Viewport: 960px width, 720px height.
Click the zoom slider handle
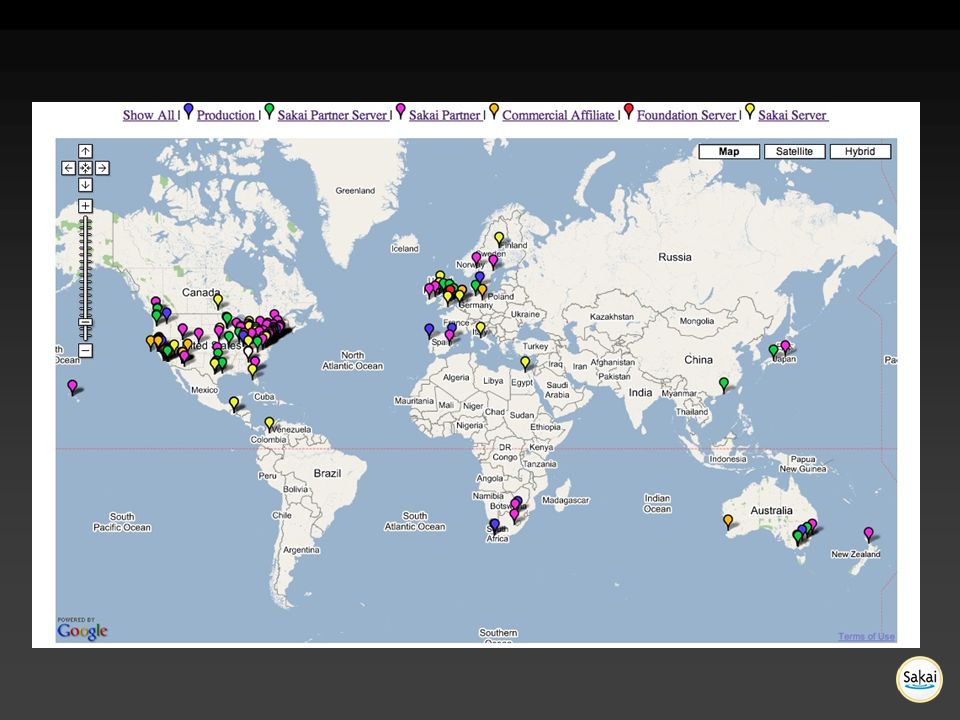[85, 322]
